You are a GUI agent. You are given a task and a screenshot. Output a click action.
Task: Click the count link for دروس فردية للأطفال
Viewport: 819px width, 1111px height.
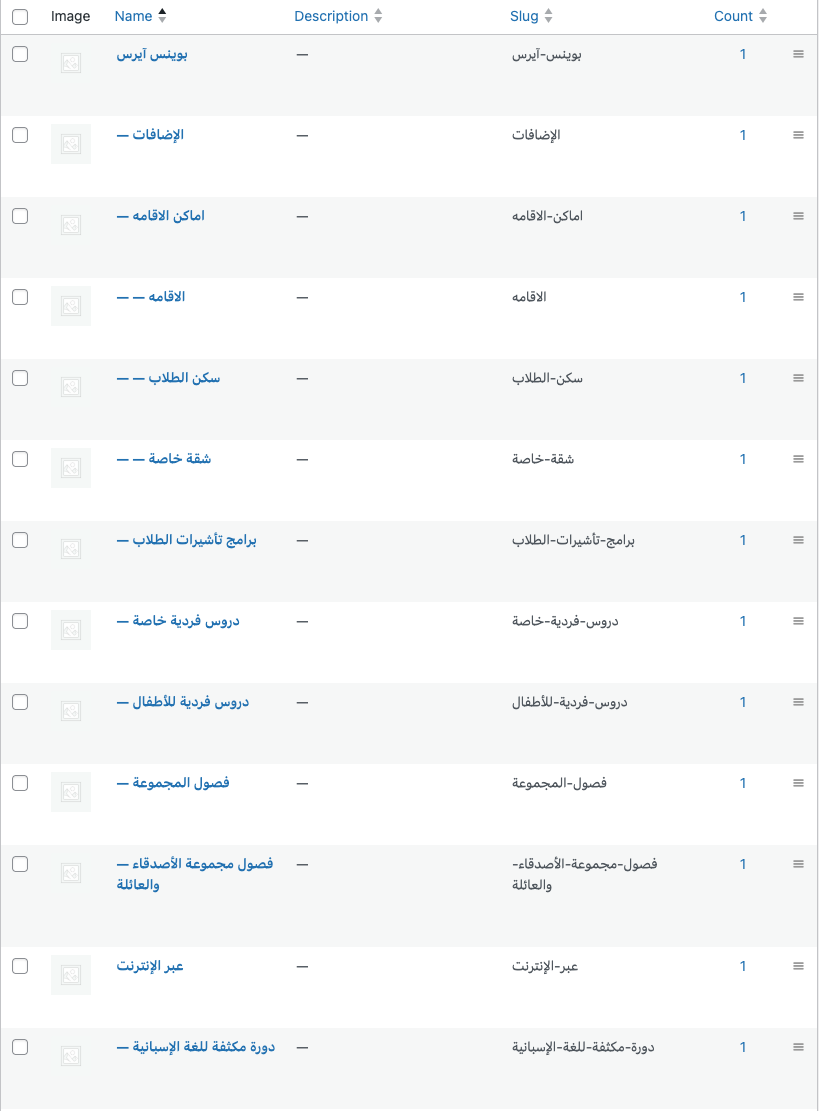tap(743, 702)
